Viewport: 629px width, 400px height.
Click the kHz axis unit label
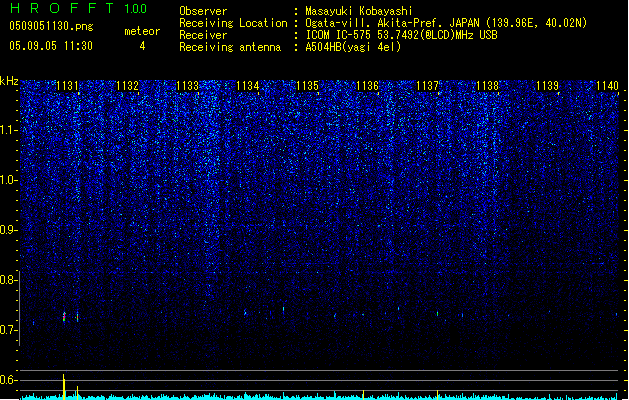point(9,81)
